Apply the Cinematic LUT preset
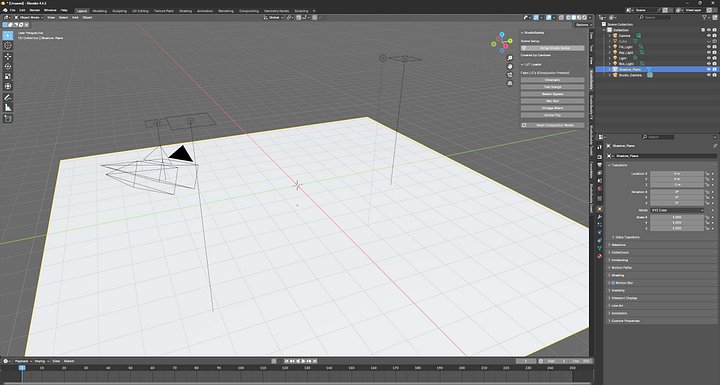This screenshot has width=720, height=385. tap(552, 80)
